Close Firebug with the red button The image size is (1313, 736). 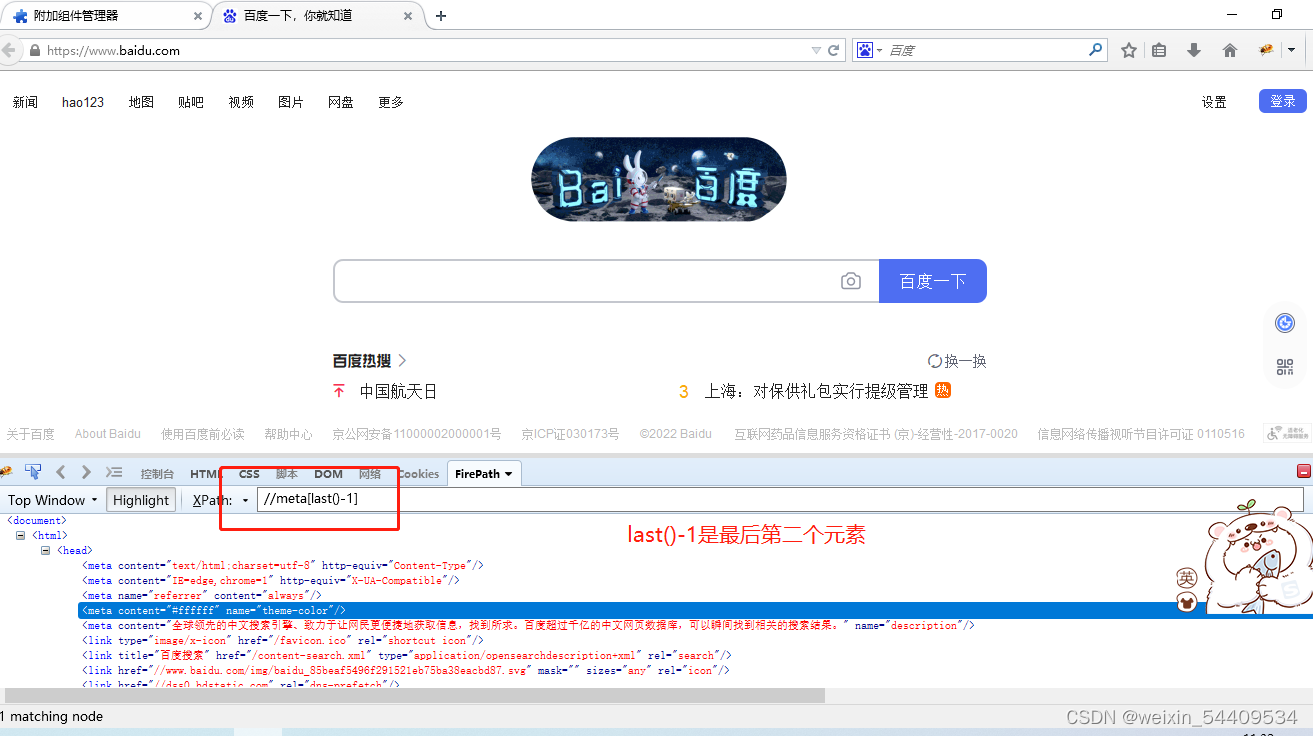pos(1304,471)
